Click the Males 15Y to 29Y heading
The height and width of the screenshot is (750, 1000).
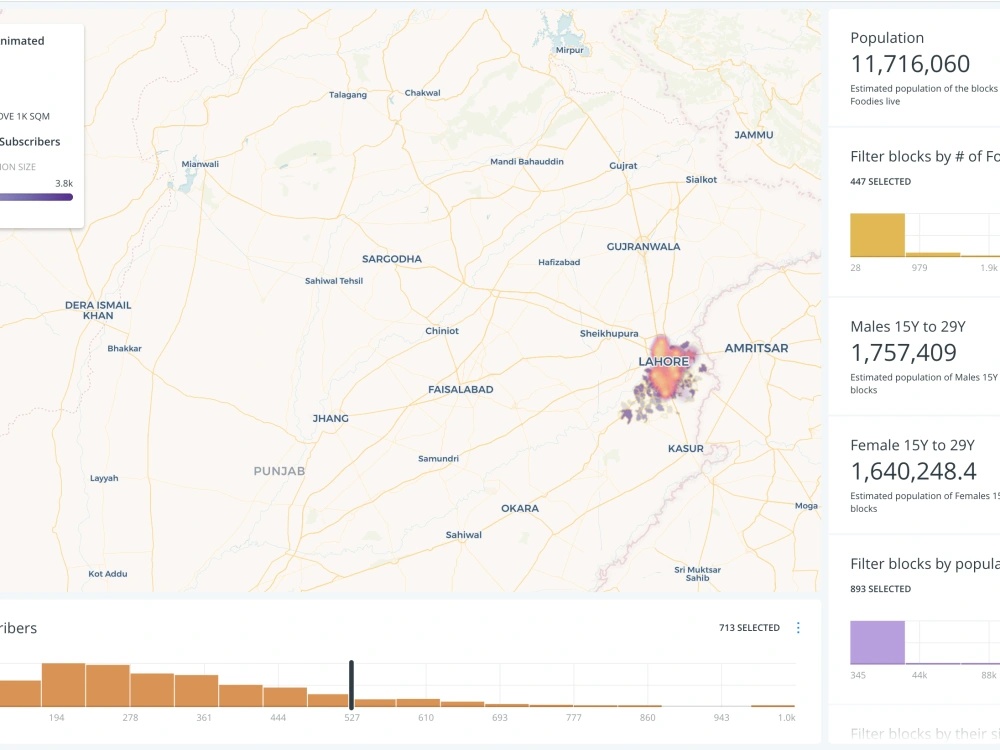point(908,327)
